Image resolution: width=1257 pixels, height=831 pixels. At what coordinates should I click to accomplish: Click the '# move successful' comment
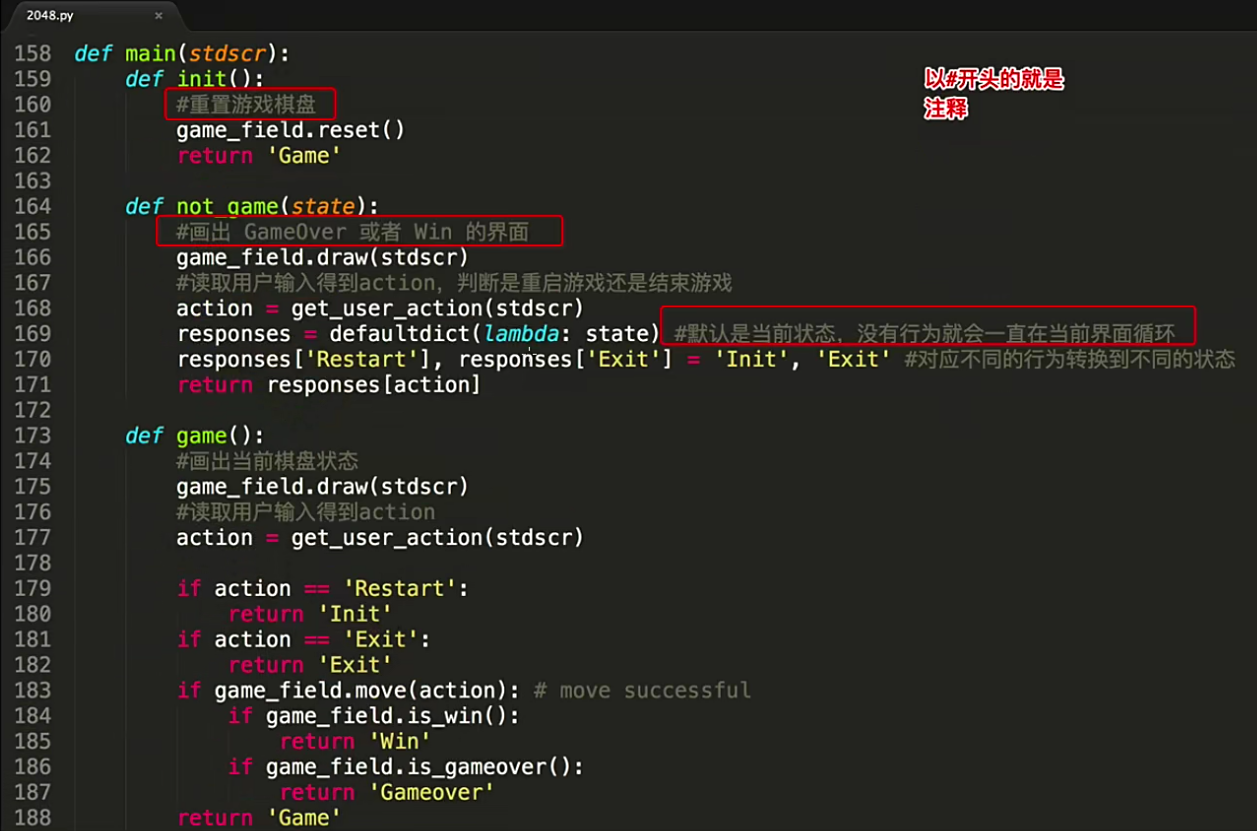[x=643, y=691]
